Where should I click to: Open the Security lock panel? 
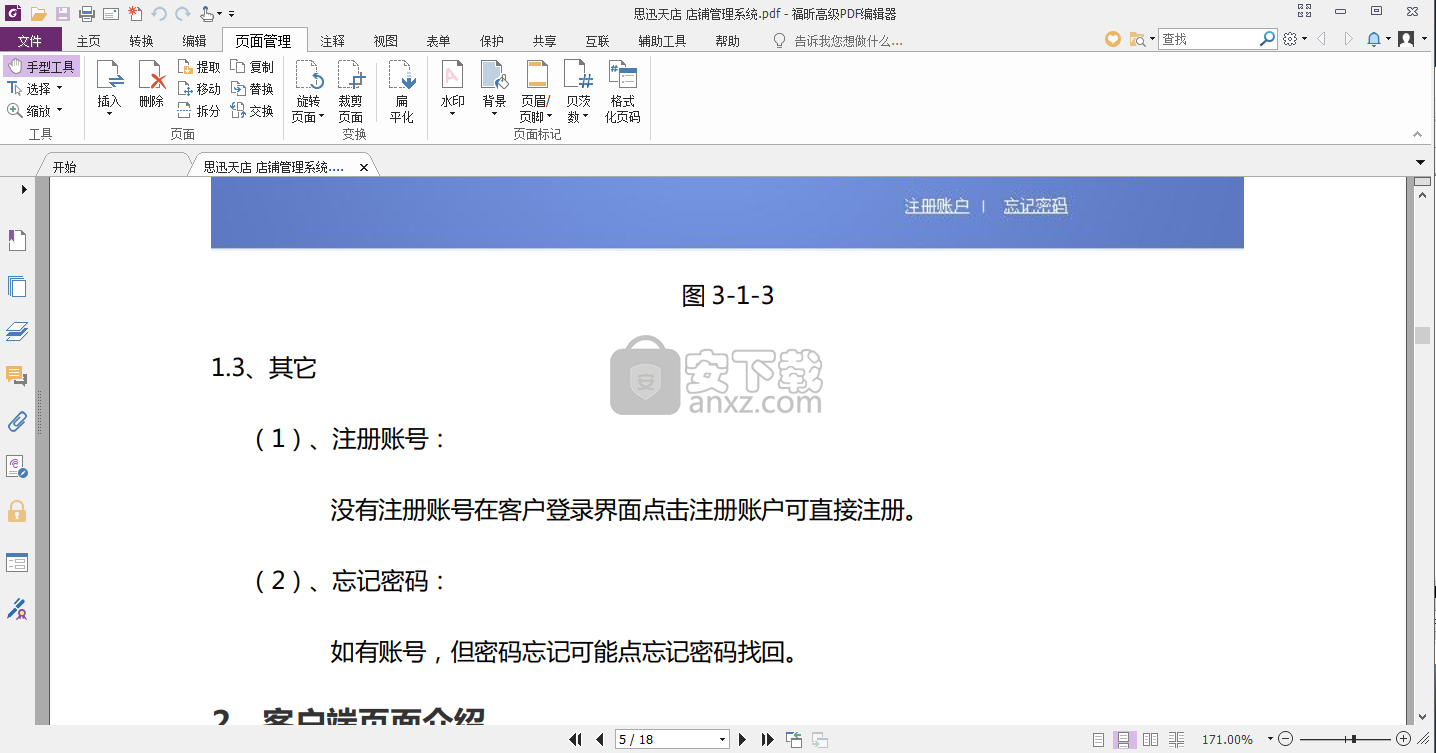point(17,511)
